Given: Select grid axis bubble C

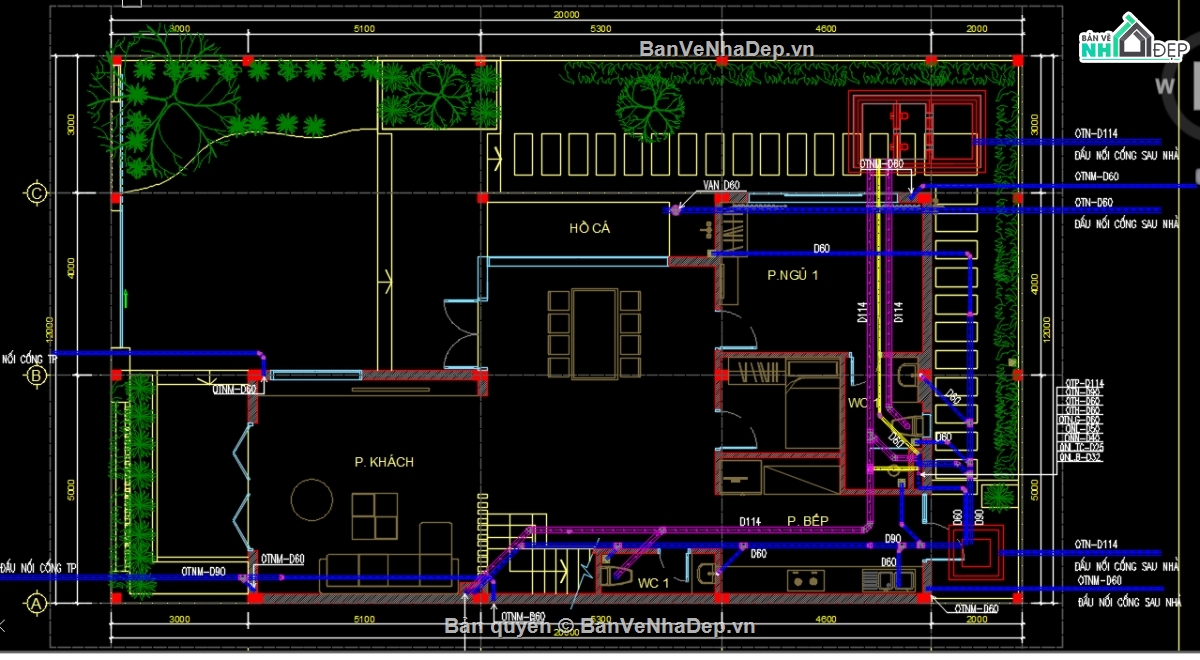Looking at the screenshot, I should (x=37, y=192).
